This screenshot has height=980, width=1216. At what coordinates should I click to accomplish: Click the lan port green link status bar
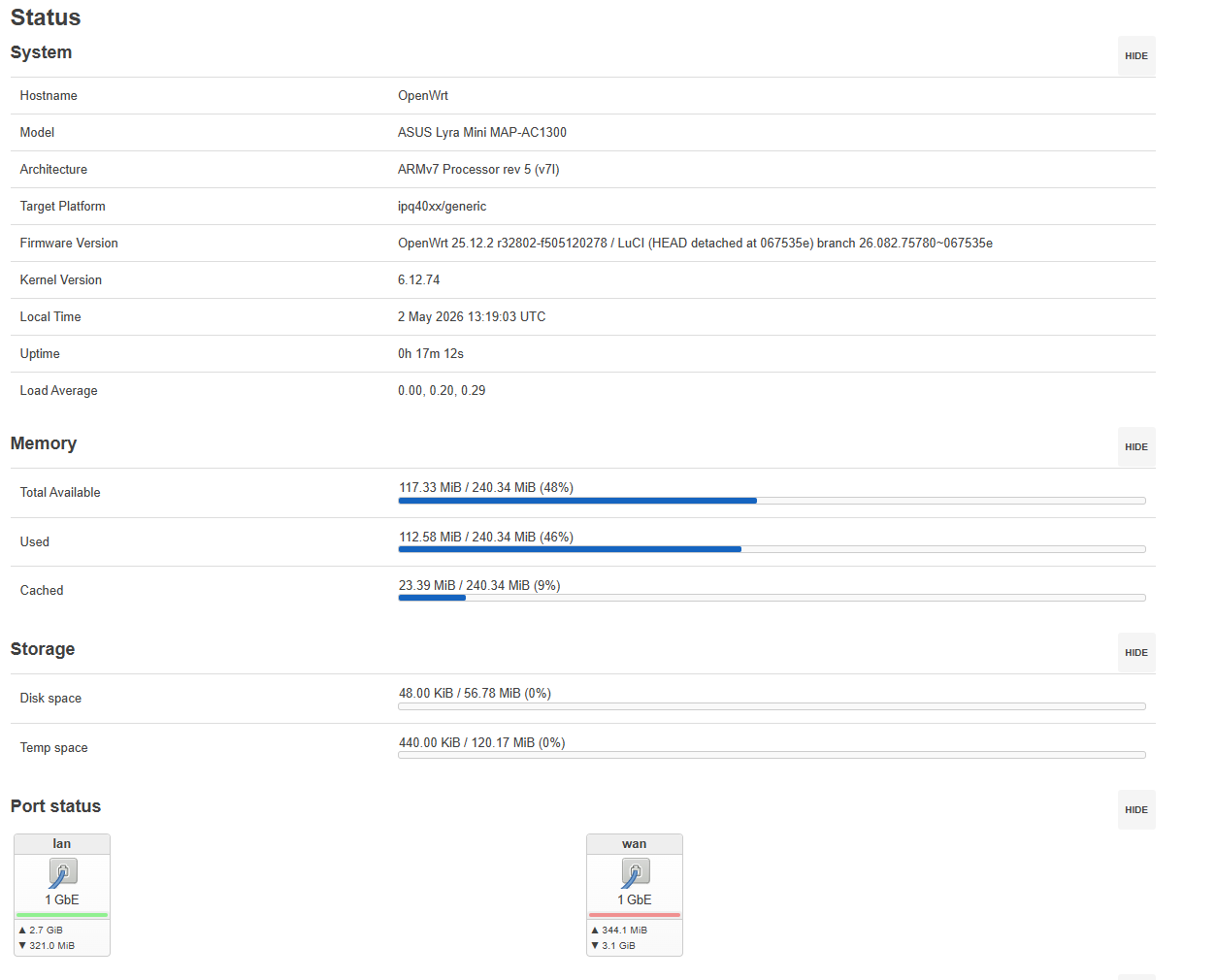(62, 915)
